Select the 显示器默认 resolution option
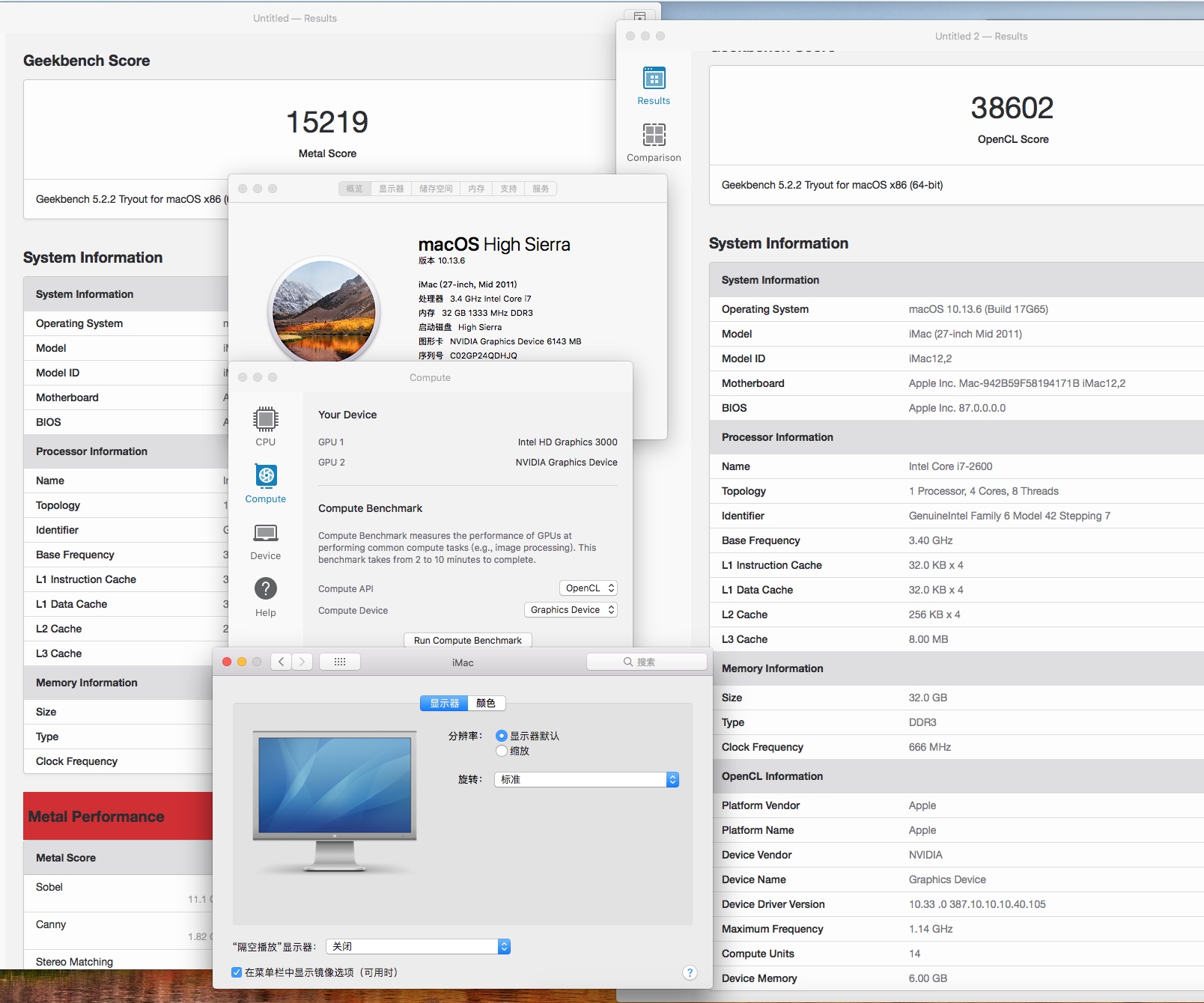 pyautogui.click(x=502, y=736)
